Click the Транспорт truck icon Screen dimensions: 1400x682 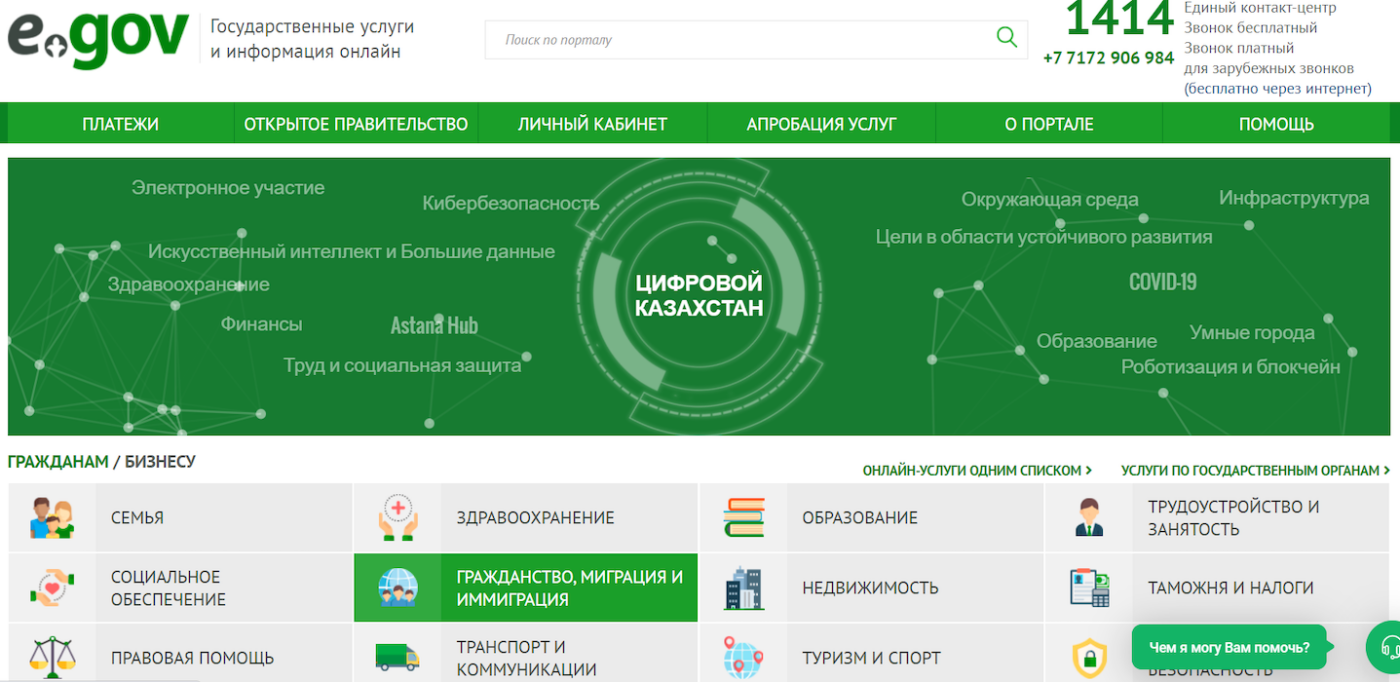click(398, 657)
